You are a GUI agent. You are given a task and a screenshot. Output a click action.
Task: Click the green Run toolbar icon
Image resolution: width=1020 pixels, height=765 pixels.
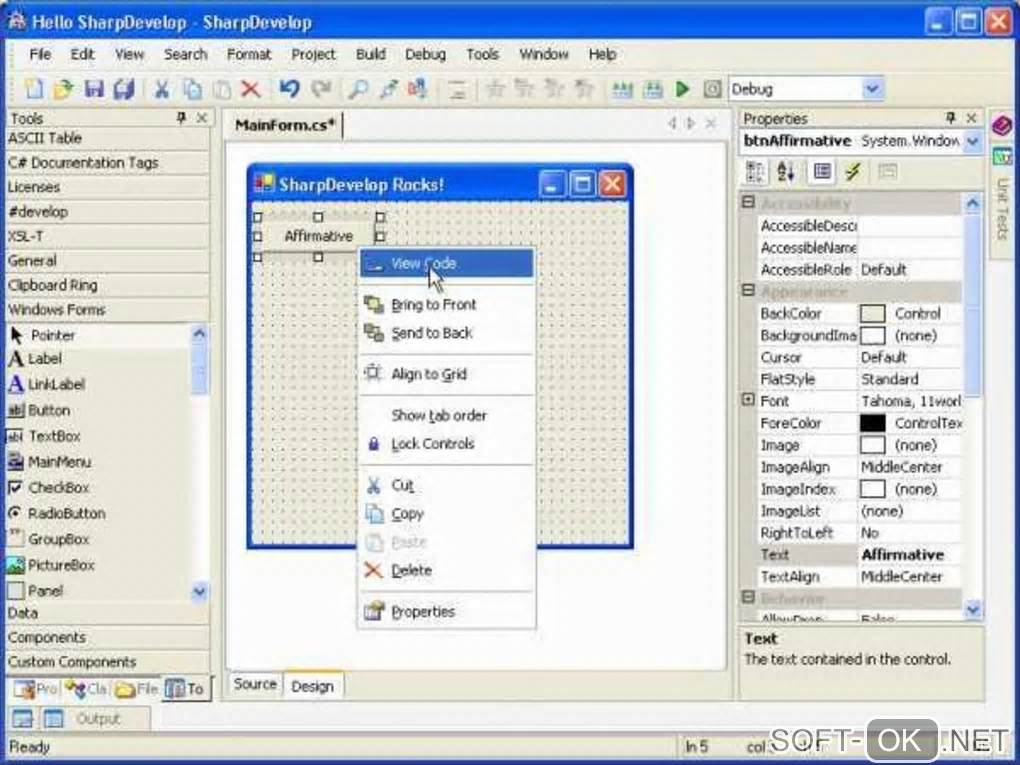click(682, 89)
